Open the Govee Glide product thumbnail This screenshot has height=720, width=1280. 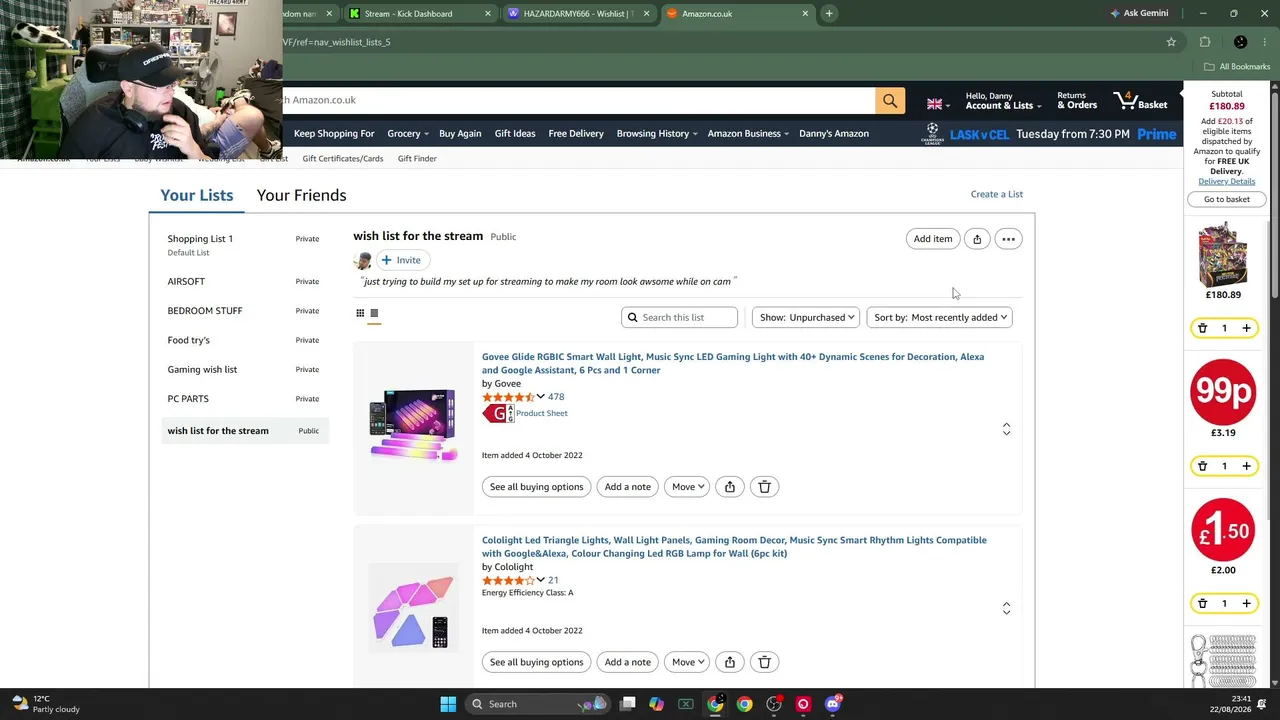click(413, 426)
